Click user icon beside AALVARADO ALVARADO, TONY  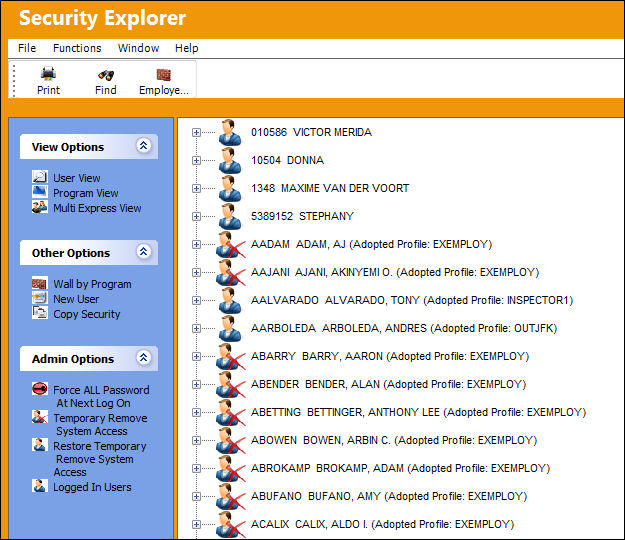click(230, 300)
